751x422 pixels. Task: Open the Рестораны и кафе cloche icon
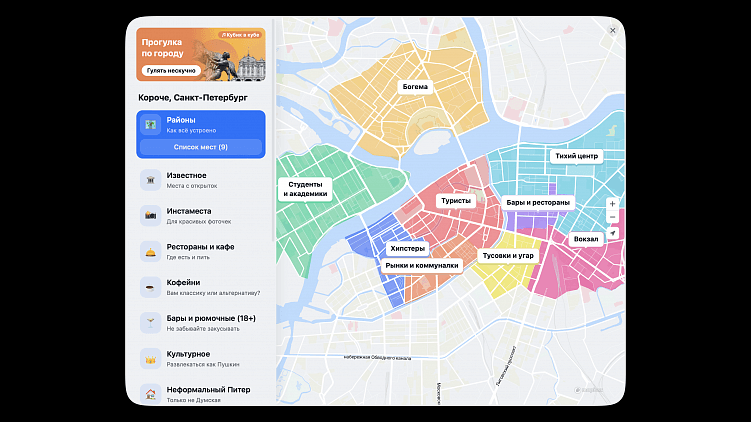click(x=150, y=251)
